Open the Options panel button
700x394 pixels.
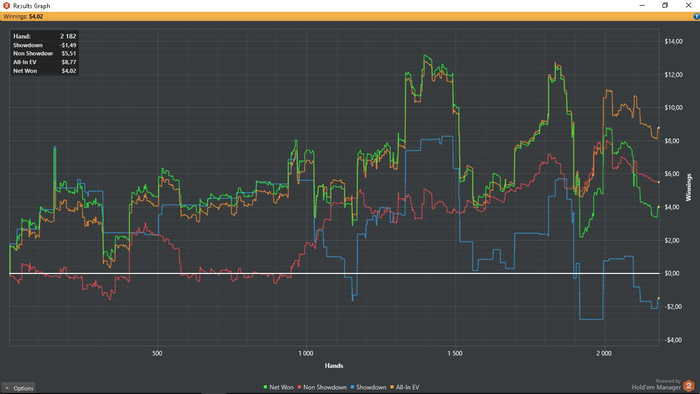(x=18, y=388)
